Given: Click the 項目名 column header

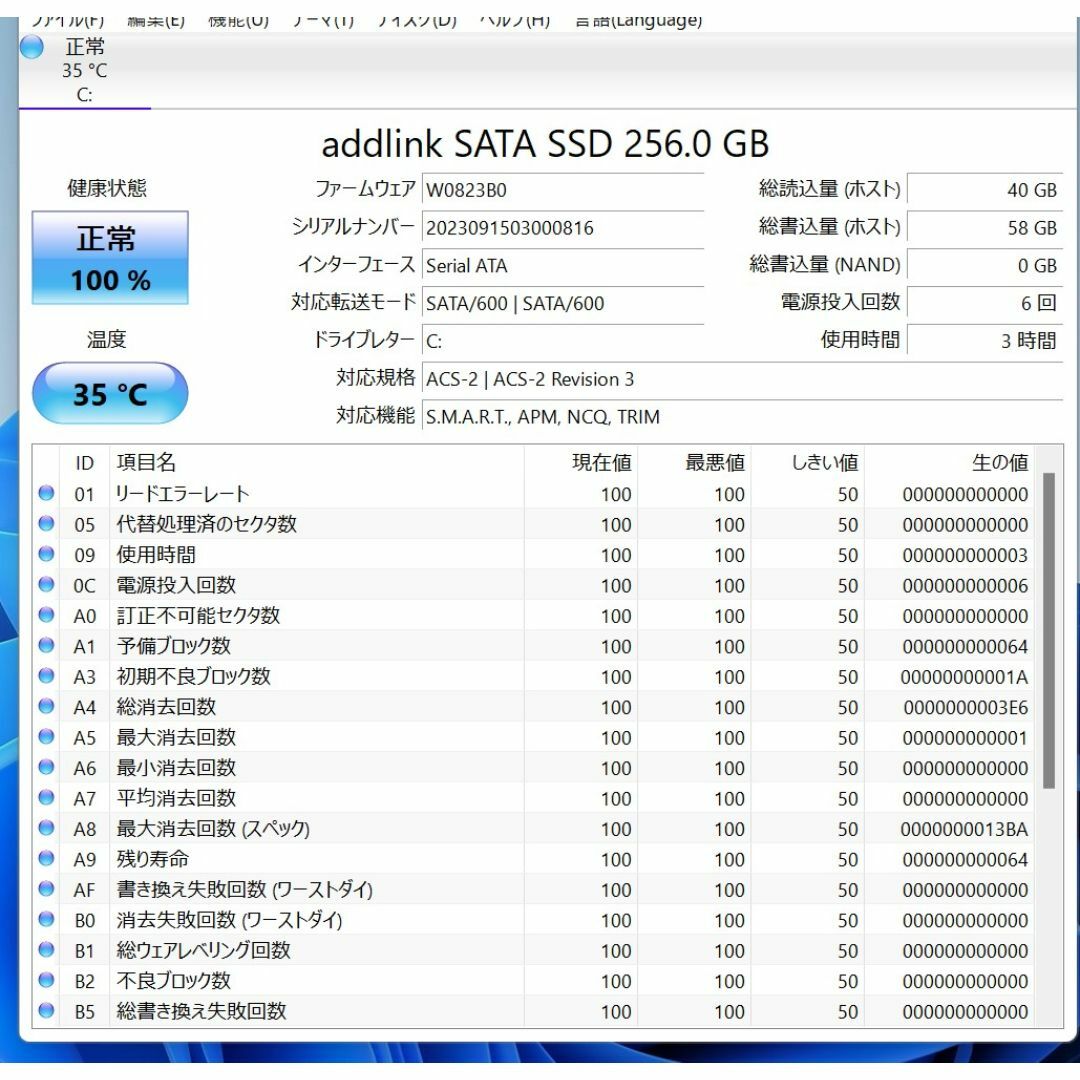Looking at the screenshot, I should coord(317,463).
